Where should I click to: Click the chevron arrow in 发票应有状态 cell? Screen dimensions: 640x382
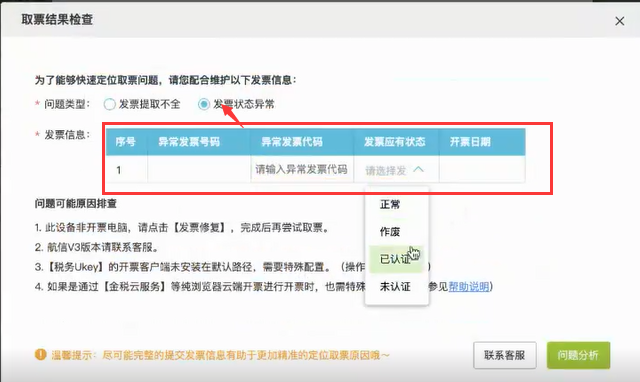point(419,169)
